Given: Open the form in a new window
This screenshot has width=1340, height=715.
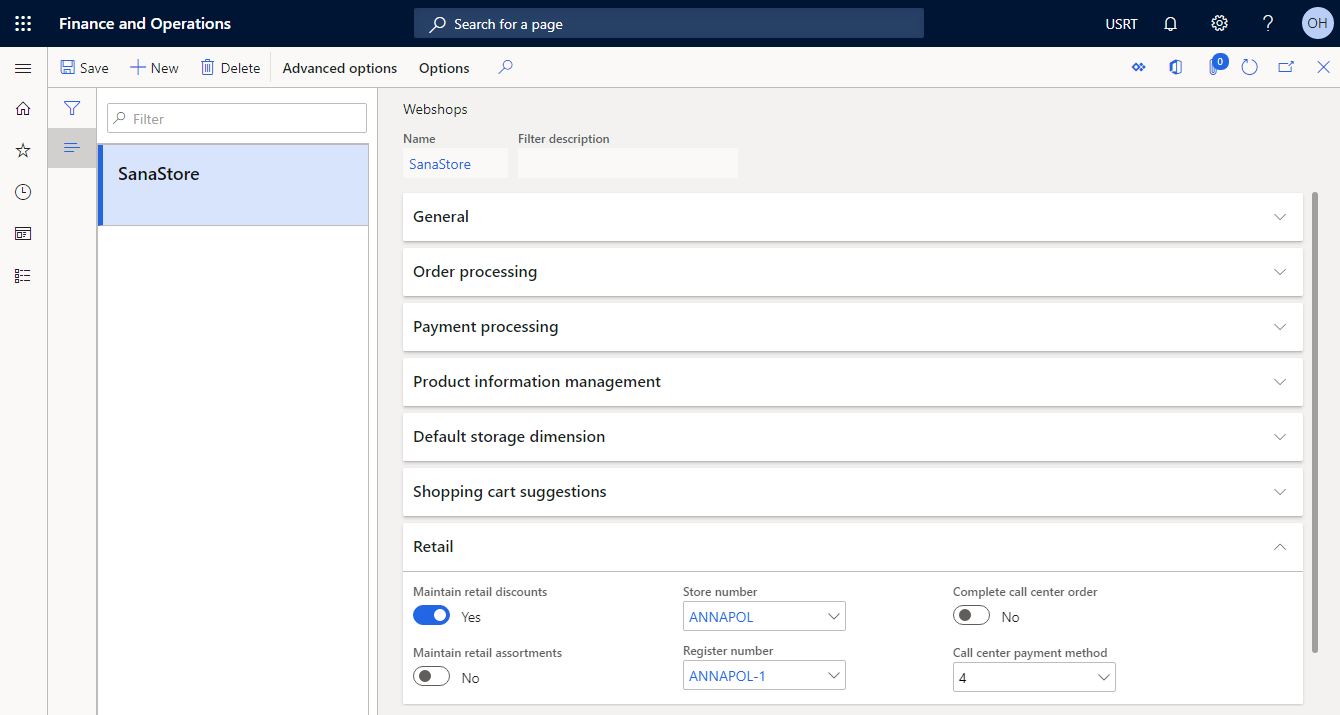Looking at the screenshot, I should tap(1286, 68).
